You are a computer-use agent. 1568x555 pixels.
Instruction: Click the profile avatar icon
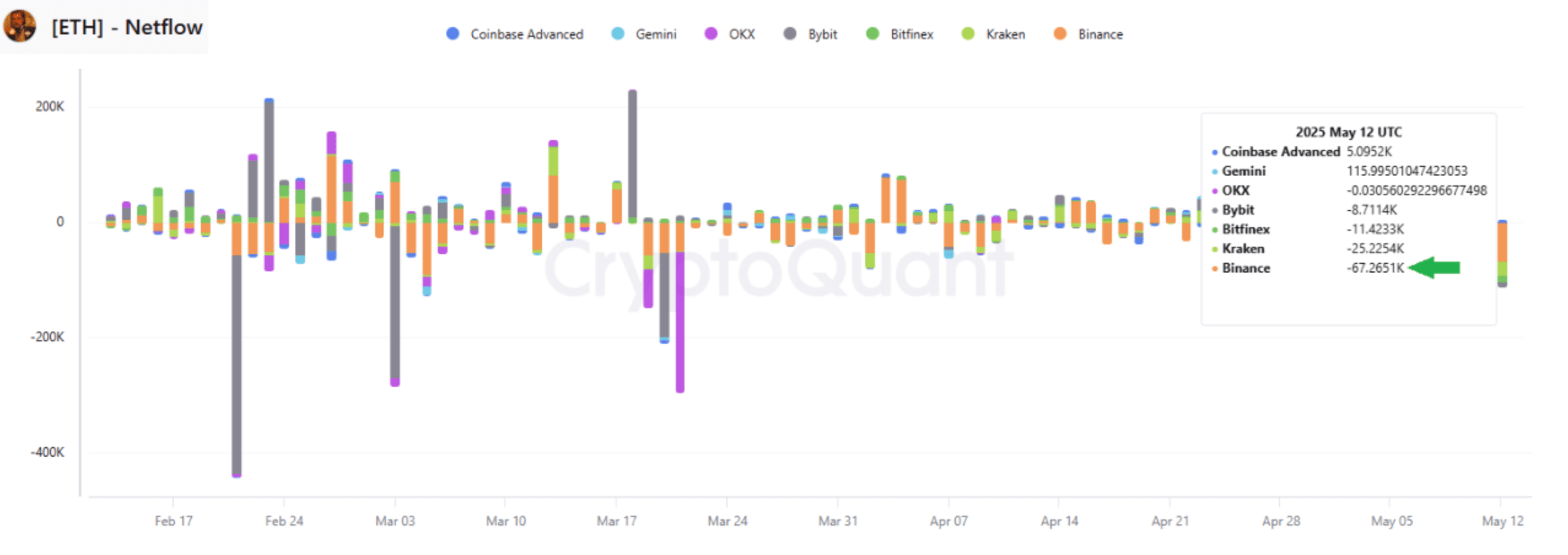coord(20,26)
